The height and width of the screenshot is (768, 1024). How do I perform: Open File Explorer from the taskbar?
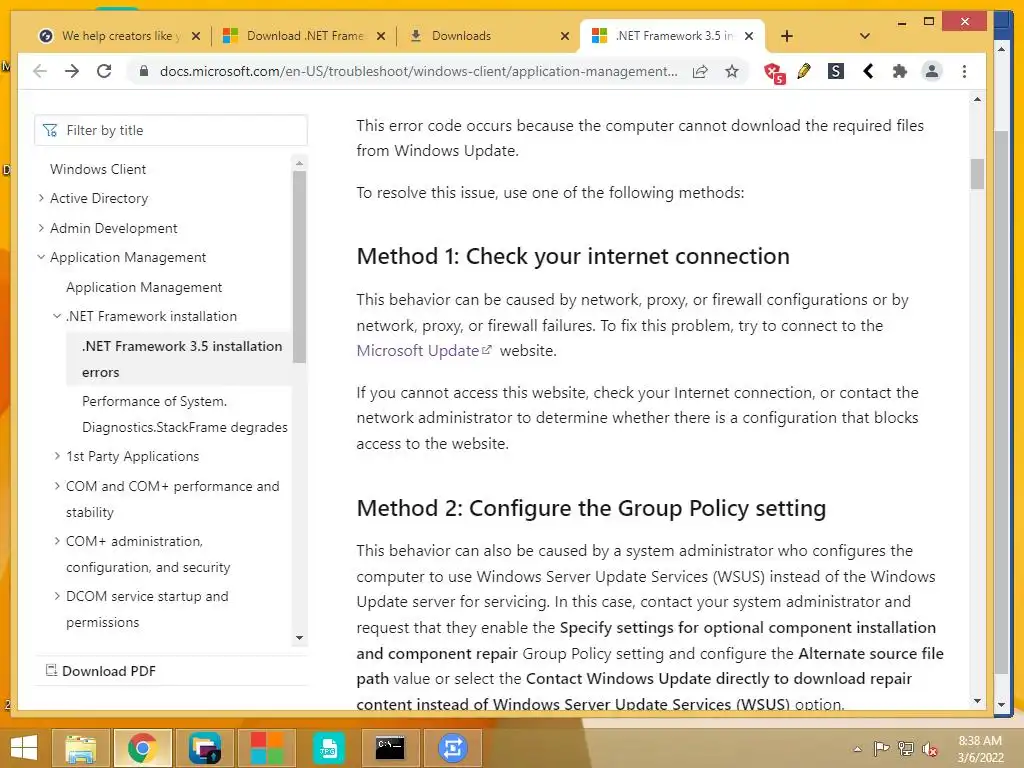click(x=81, y=748)
